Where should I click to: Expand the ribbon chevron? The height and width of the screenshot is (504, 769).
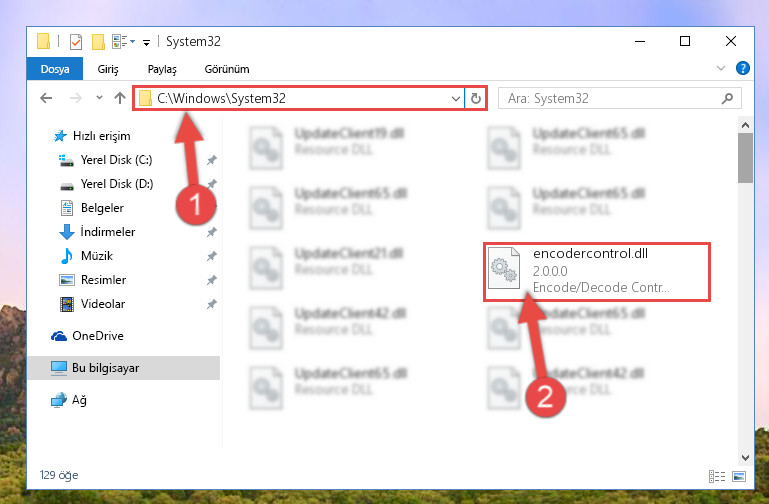(x=720, y=68)
